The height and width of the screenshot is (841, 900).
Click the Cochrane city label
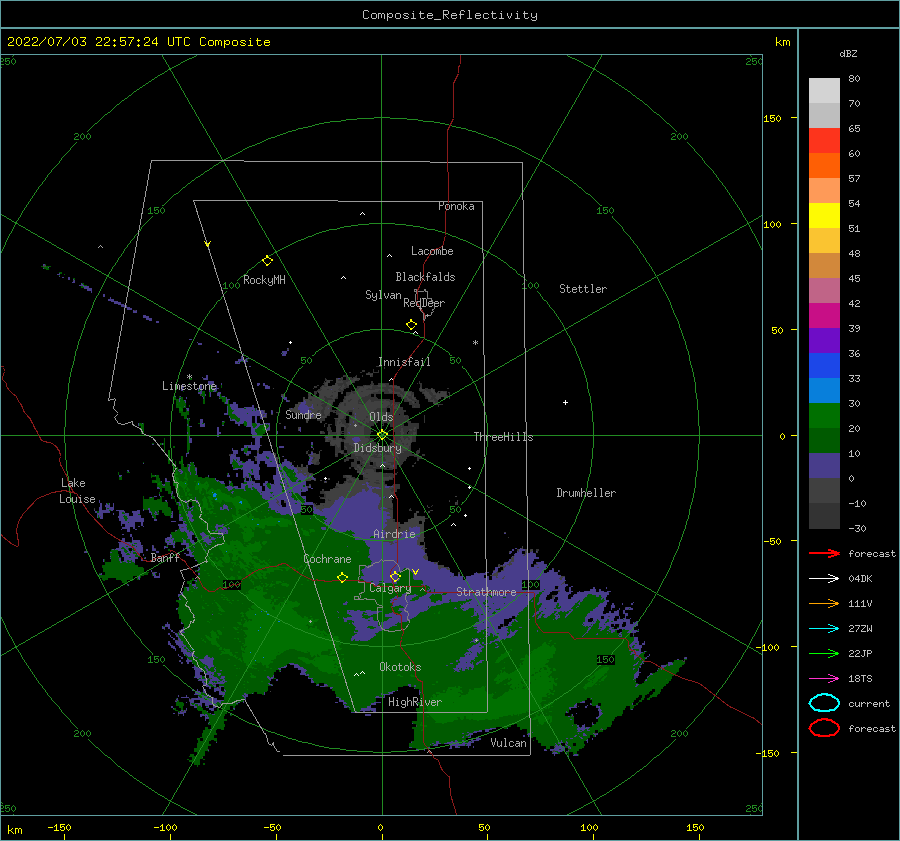point(327,559)
